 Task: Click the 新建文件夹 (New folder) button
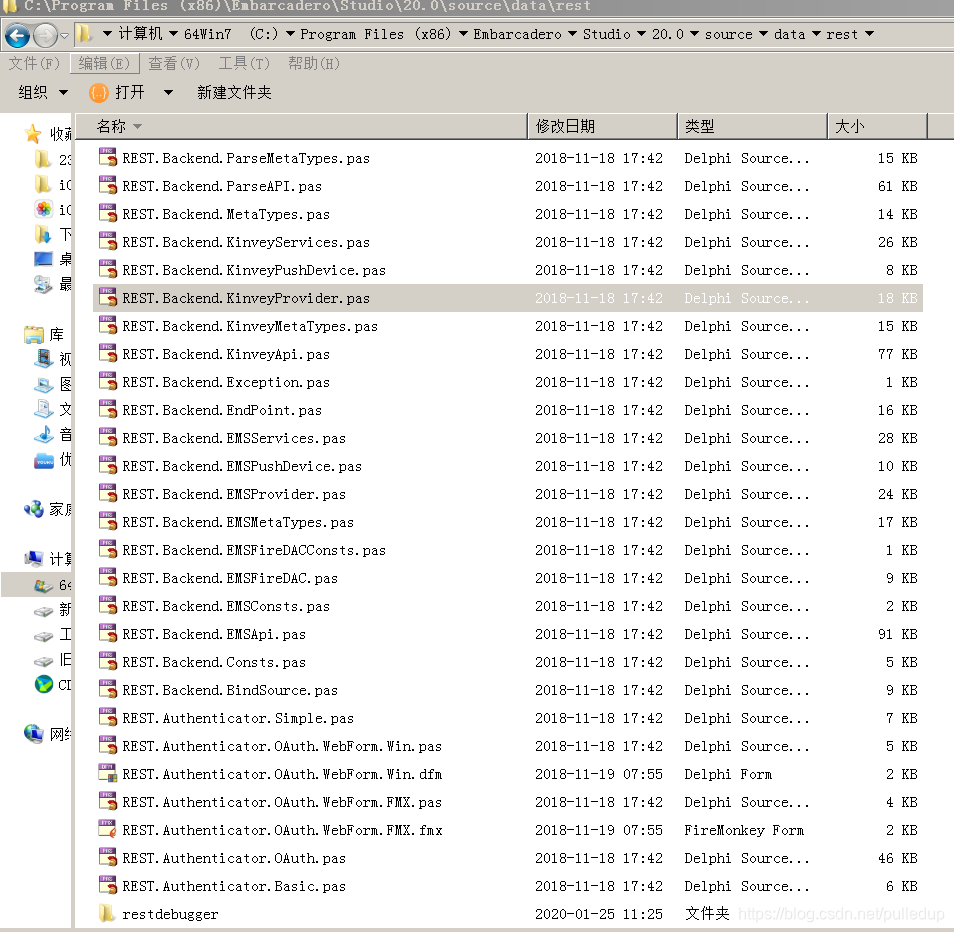click(234, 92)
